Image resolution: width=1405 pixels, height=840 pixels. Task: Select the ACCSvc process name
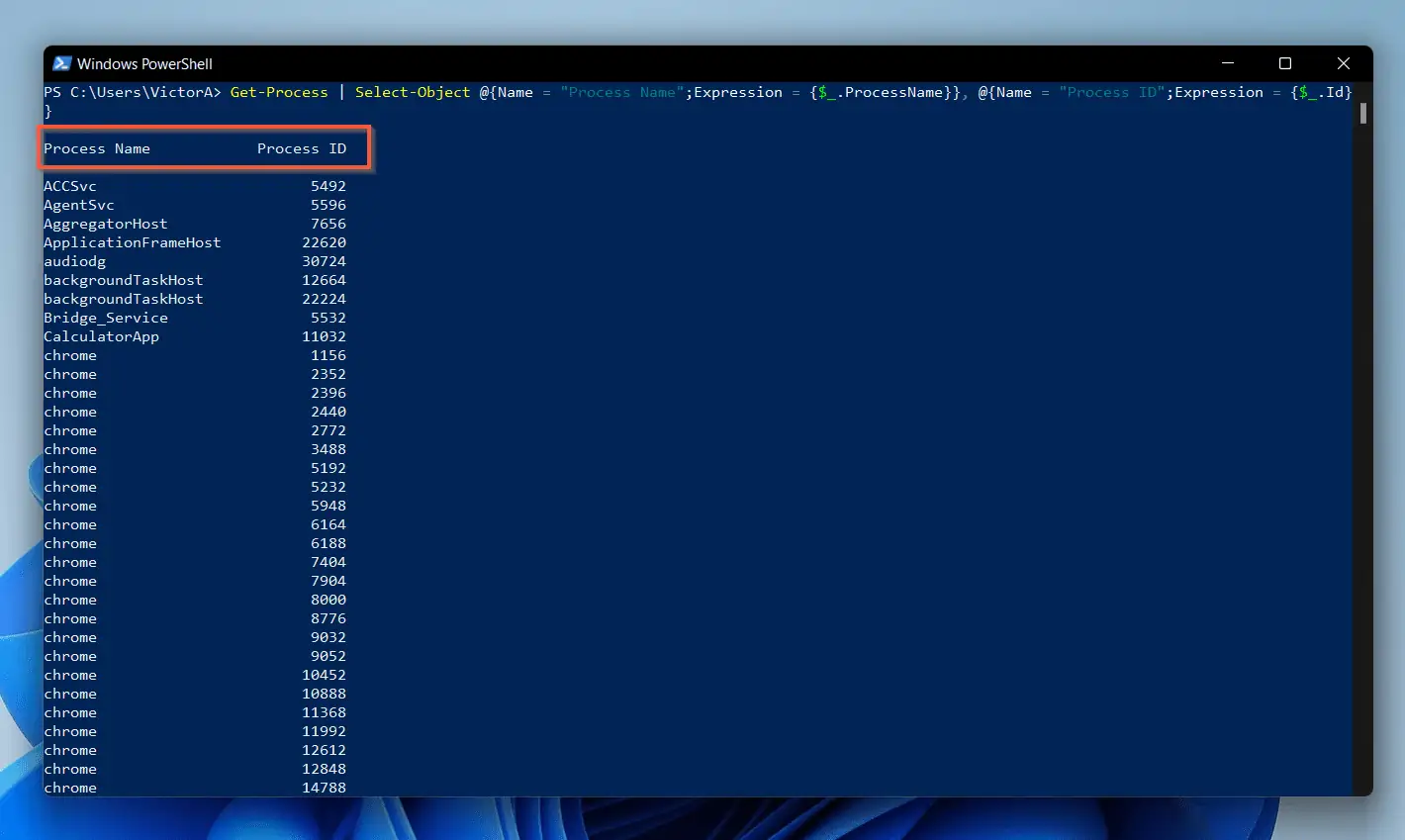[70, 186]
